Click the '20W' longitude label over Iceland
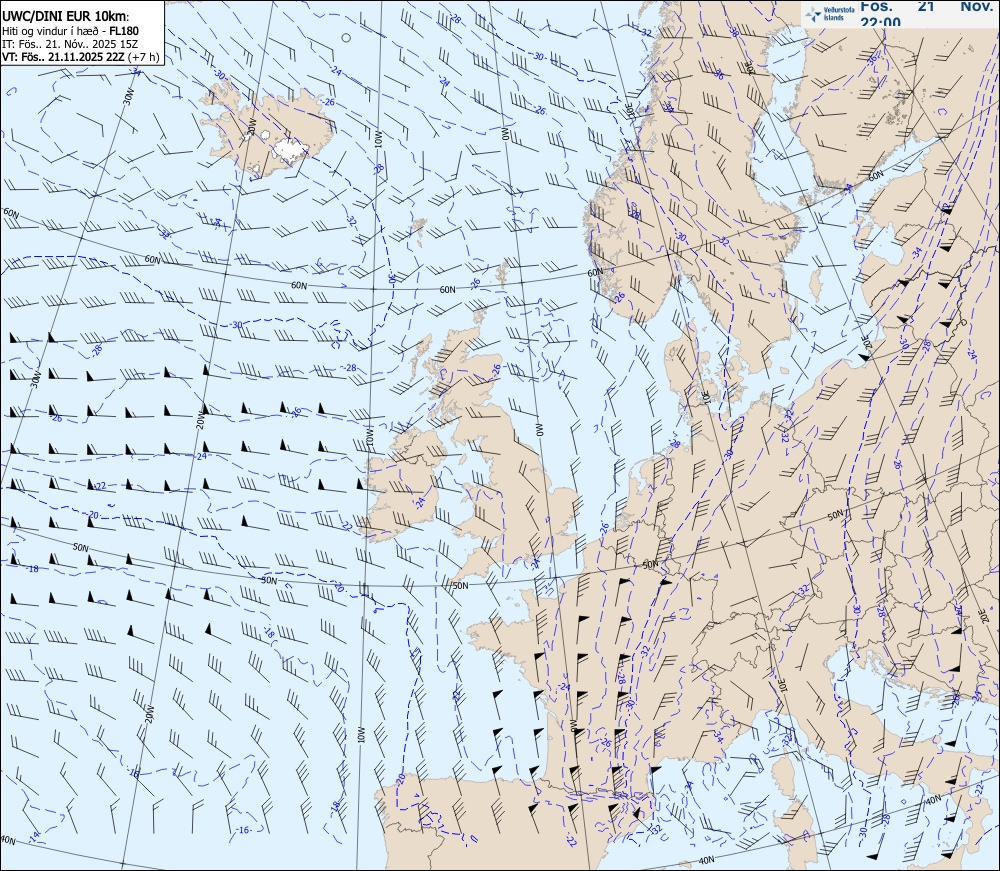Image resolution: width=1000 pixels, height=871 pixels. pos(252,126)
